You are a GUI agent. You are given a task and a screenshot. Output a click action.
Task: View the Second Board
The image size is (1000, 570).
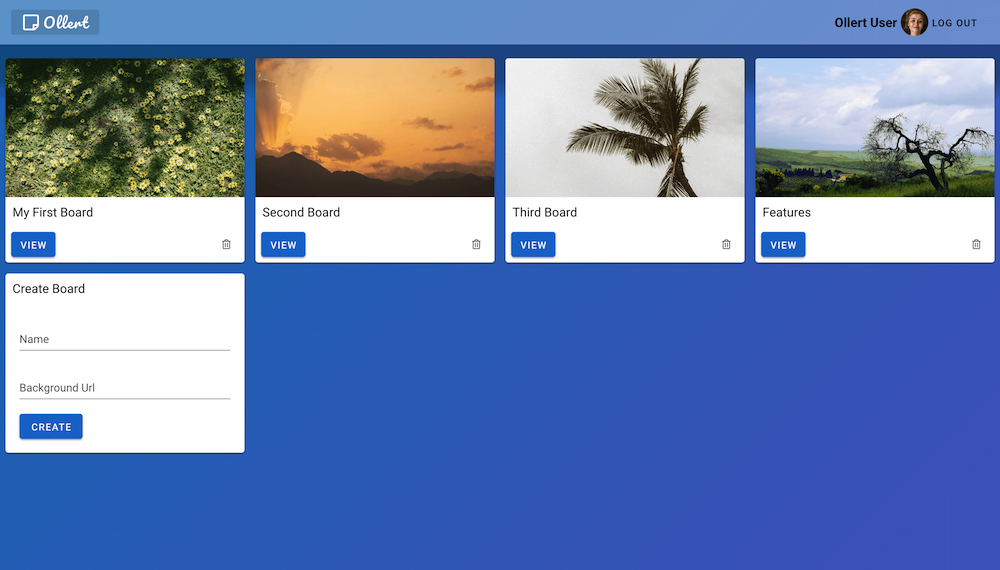[283, 245]
